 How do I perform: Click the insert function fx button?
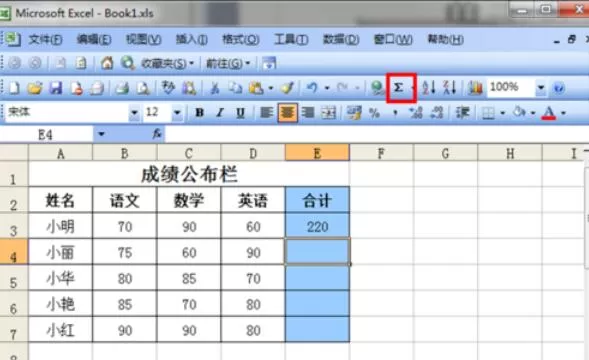click(157, 133)
